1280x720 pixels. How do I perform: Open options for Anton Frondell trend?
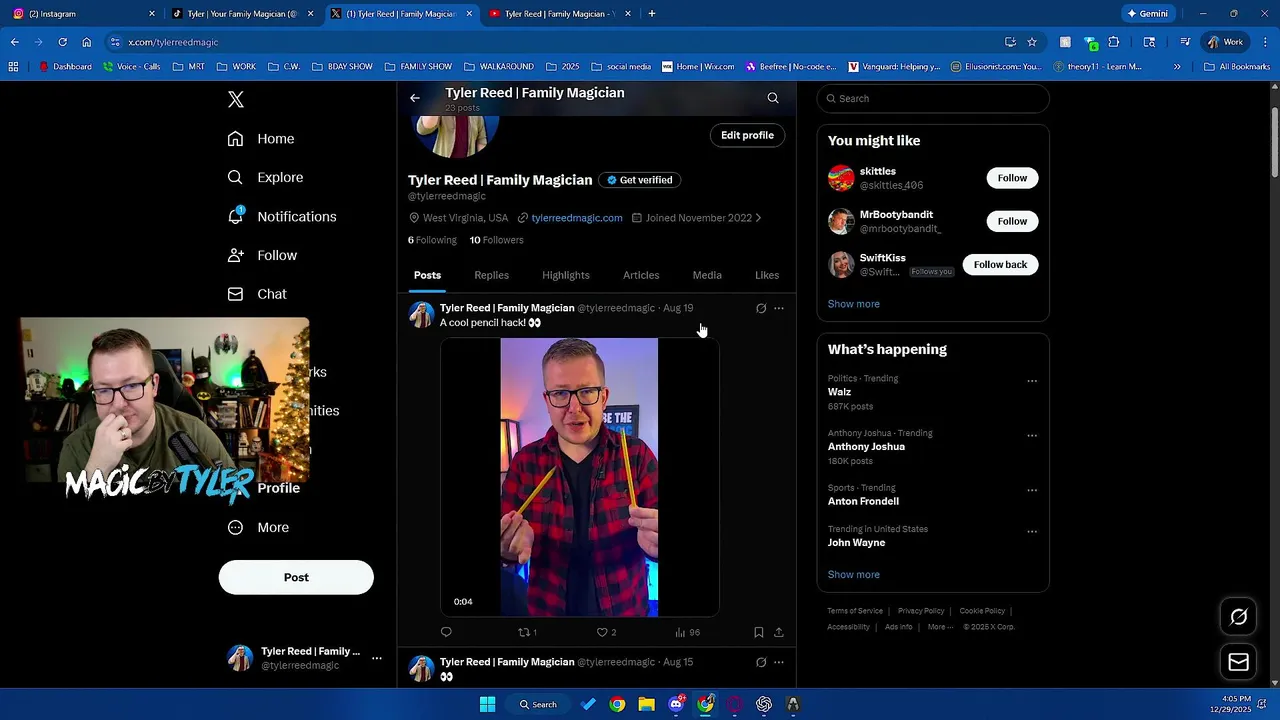[x=1032, y=490]
